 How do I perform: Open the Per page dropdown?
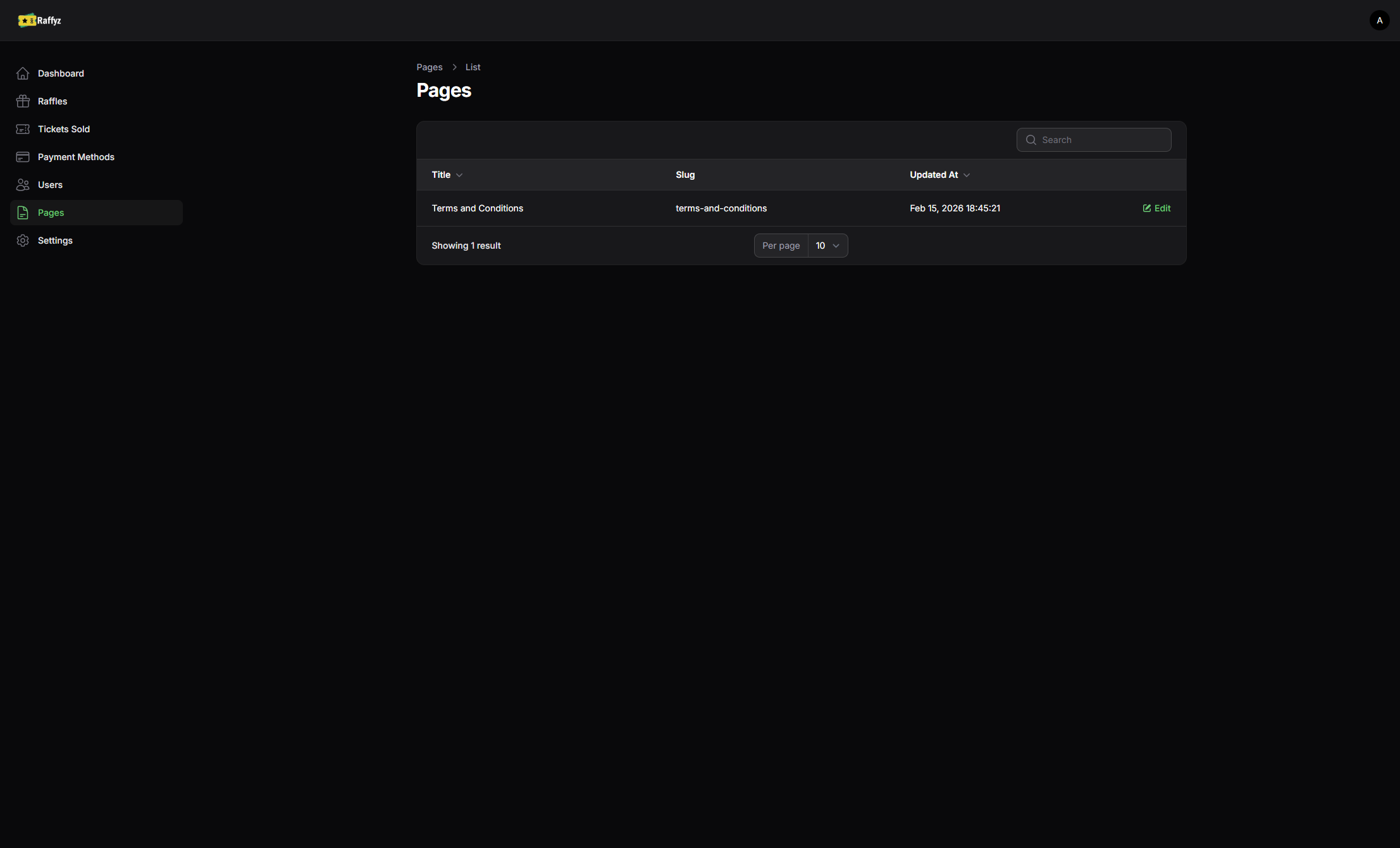coord(827,246)
